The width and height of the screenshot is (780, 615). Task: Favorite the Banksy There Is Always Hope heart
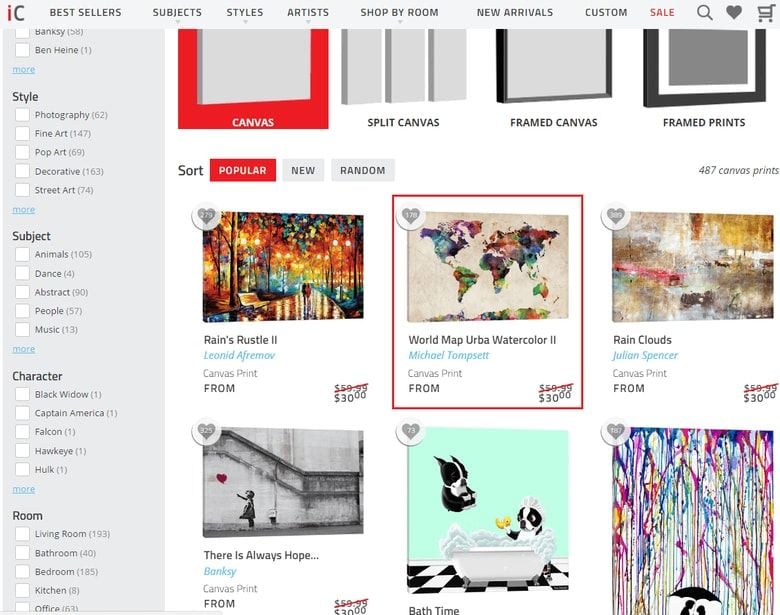click(x=206, y=430)
